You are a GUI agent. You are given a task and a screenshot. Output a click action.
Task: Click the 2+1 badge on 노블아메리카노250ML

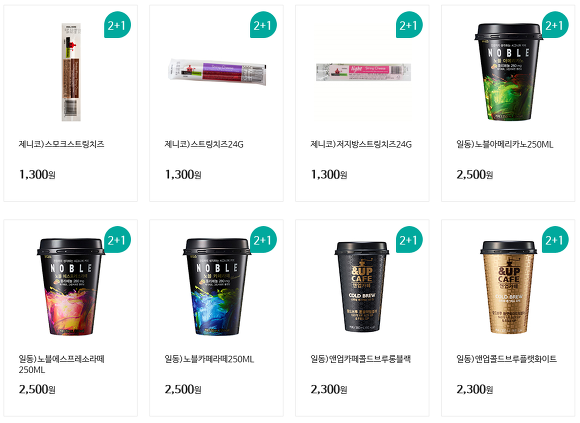[x=555, y=25]
